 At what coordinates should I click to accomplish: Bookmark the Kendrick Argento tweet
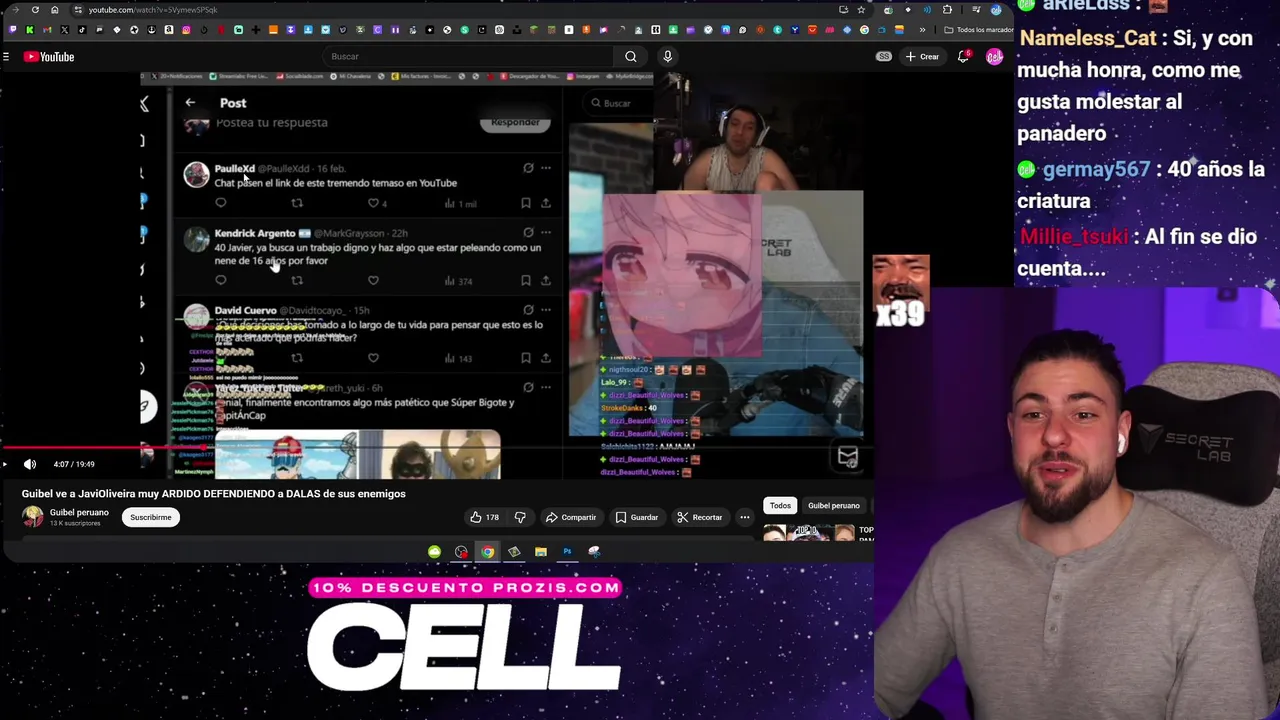[x=525, y=280]
